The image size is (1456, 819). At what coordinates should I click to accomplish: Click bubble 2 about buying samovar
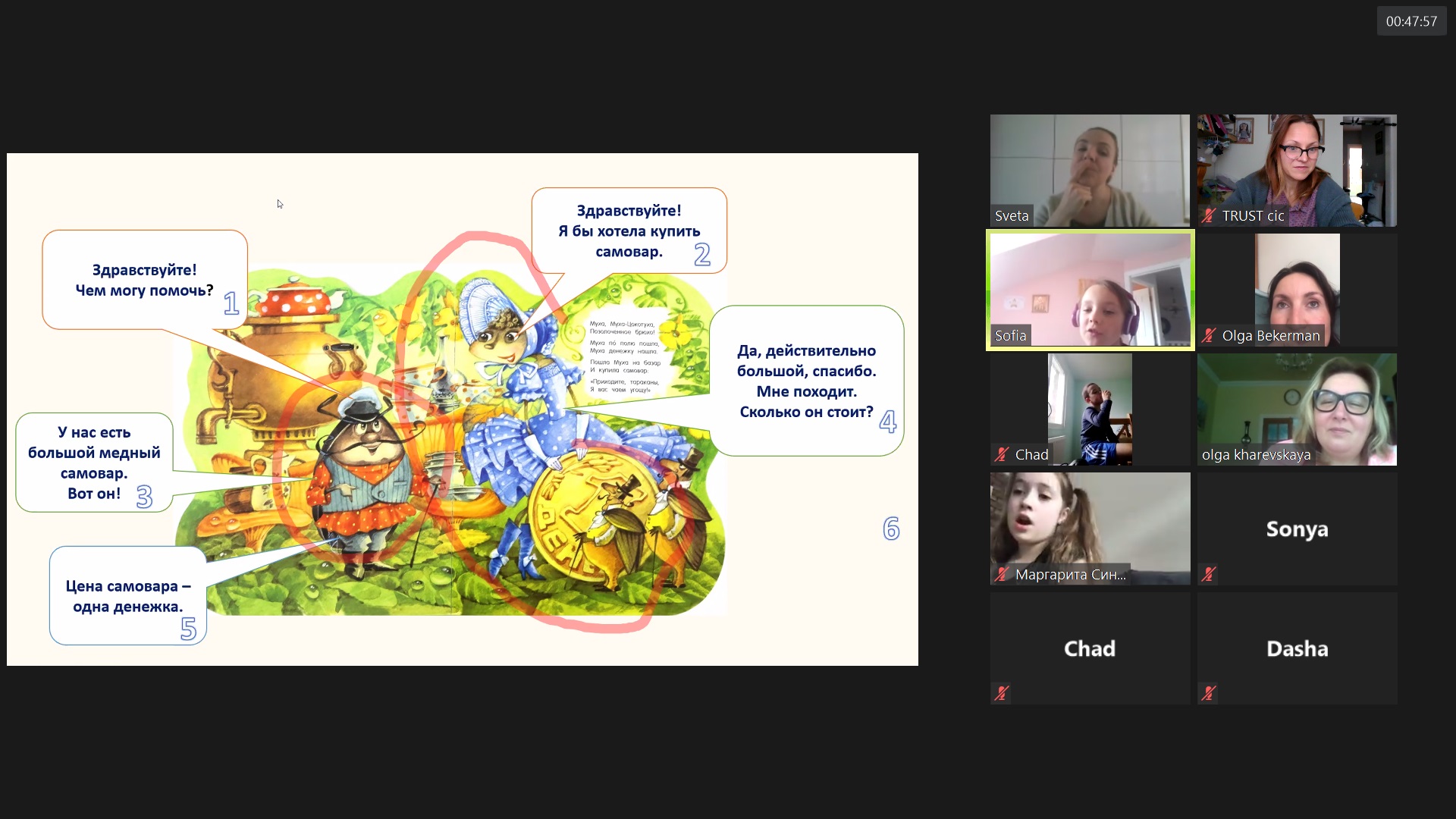coord(629,231)
